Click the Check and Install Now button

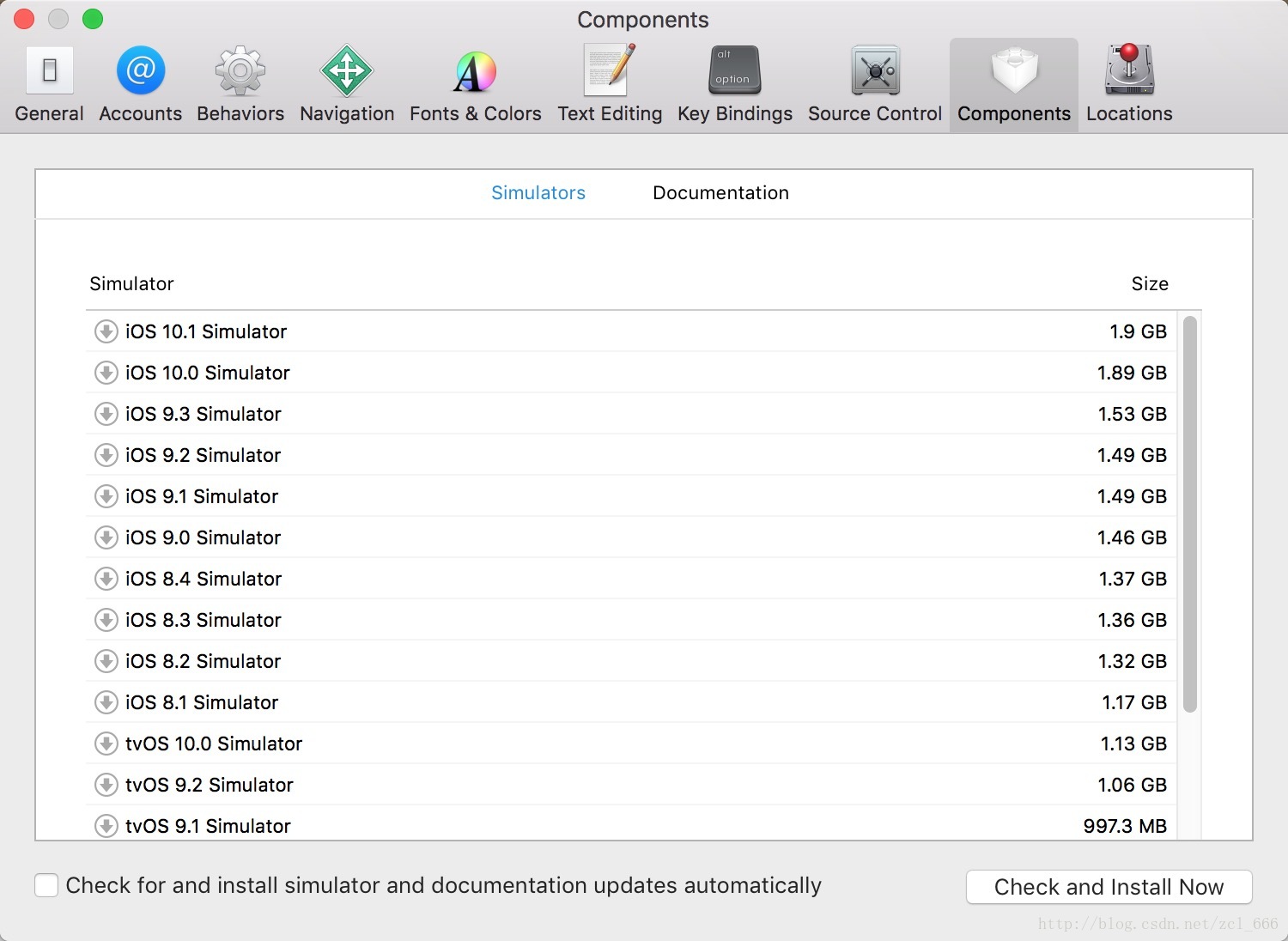coord(1109,887)
